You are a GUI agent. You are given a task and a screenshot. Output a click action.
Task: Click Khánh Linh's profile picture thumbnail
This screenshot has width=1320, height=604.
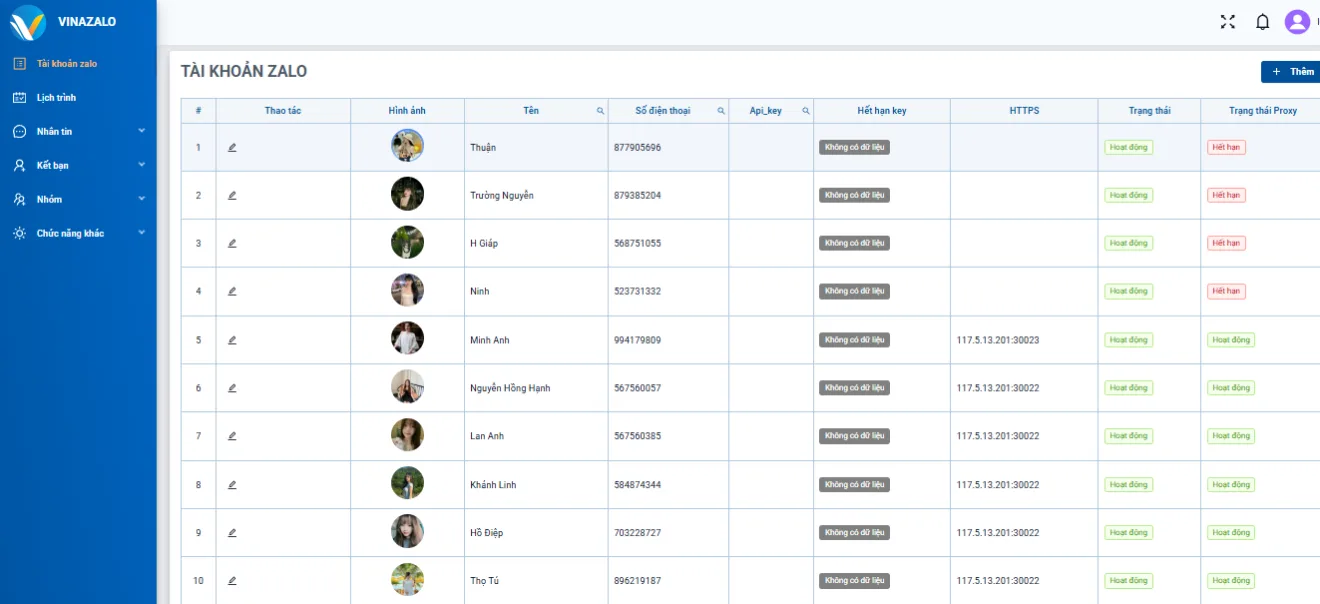click(407, 484)
